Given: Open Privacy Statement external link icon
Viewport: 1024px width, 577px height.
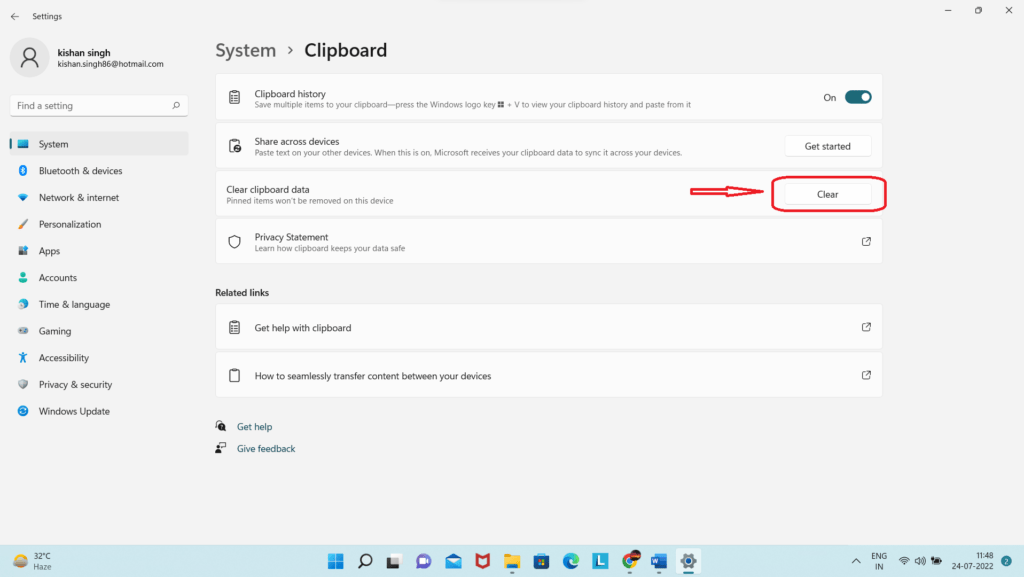Looking at the screenshot, I should point(866,242).
